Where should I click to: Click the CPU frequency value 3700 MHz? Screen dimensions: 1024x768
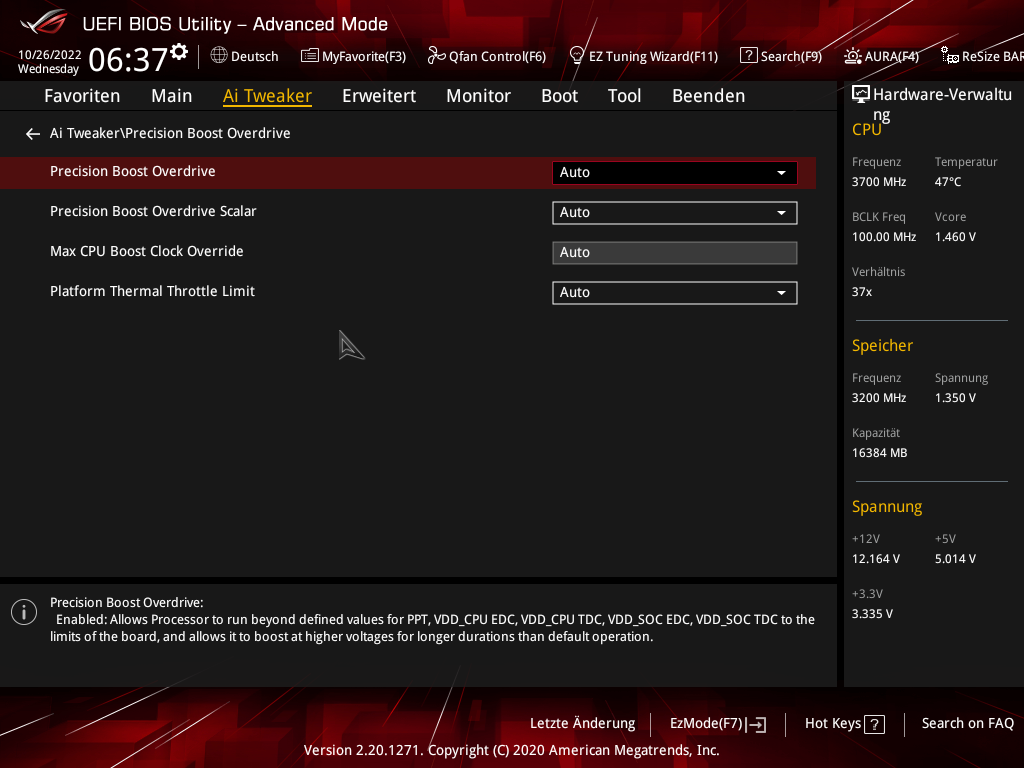[x=879, y=182]
